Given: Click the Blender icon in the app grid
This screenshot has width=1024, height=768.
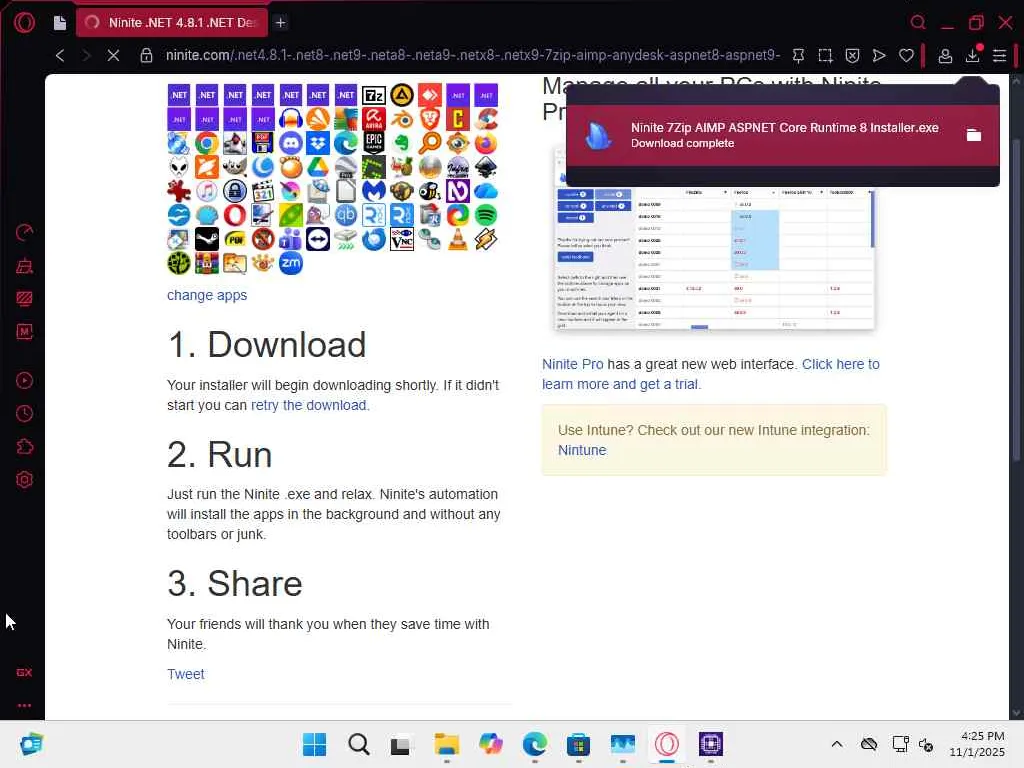Looking at the screenshot, I should 402,119.
